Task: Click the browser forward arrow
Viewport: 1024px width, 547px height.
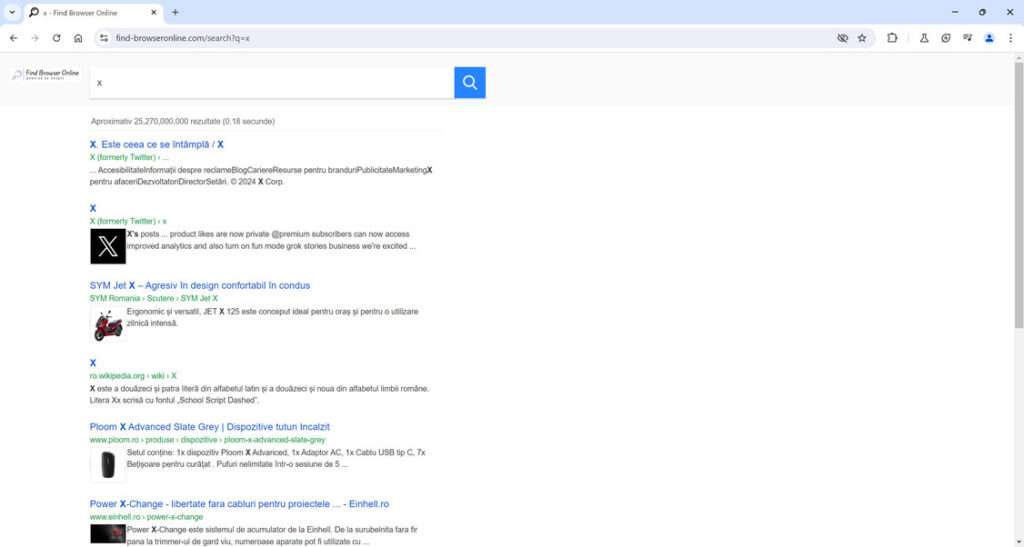Action: (x=35, y=39)
